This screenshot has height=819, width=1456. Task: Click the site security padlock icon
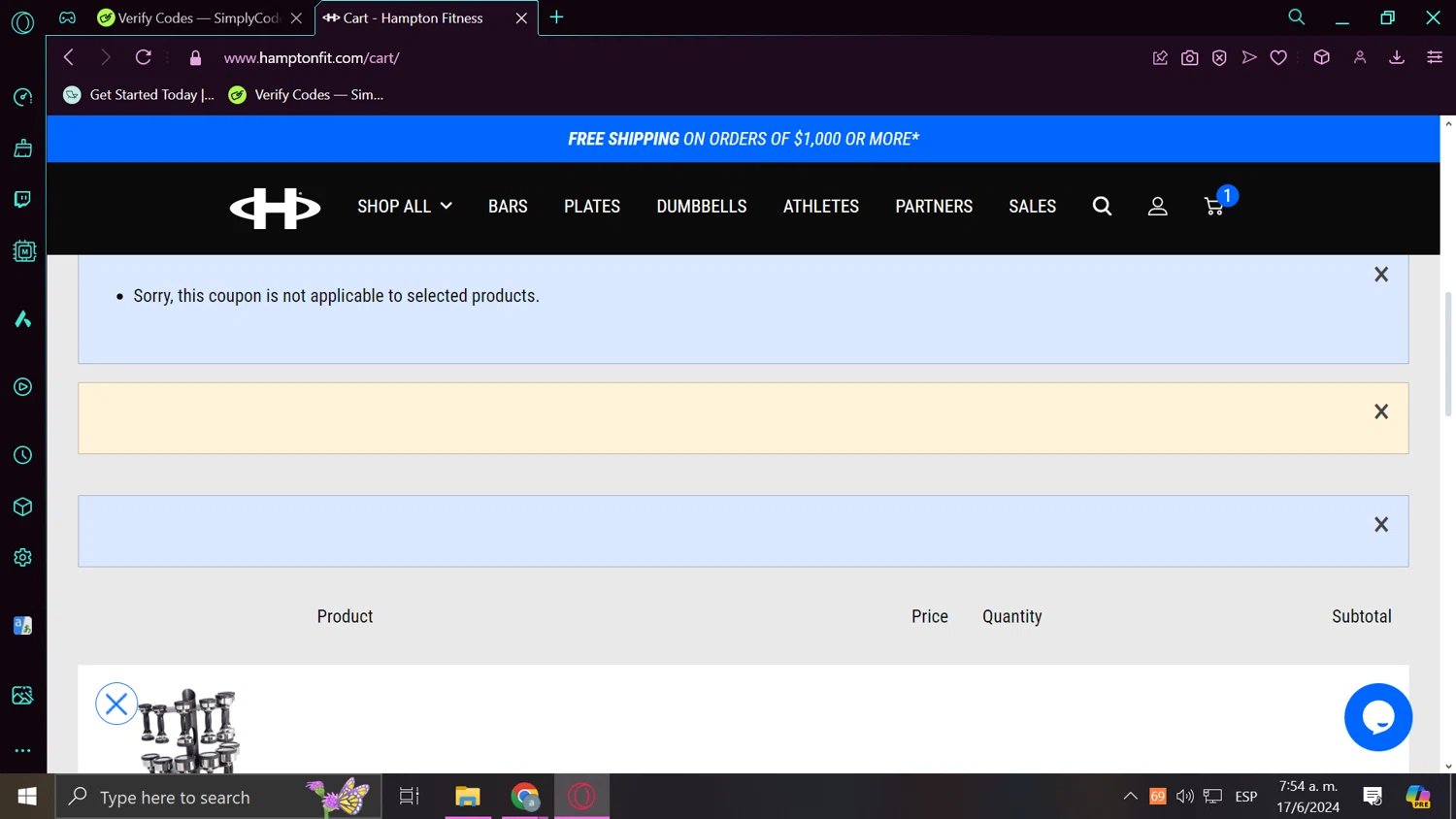(x=195, y=58)
